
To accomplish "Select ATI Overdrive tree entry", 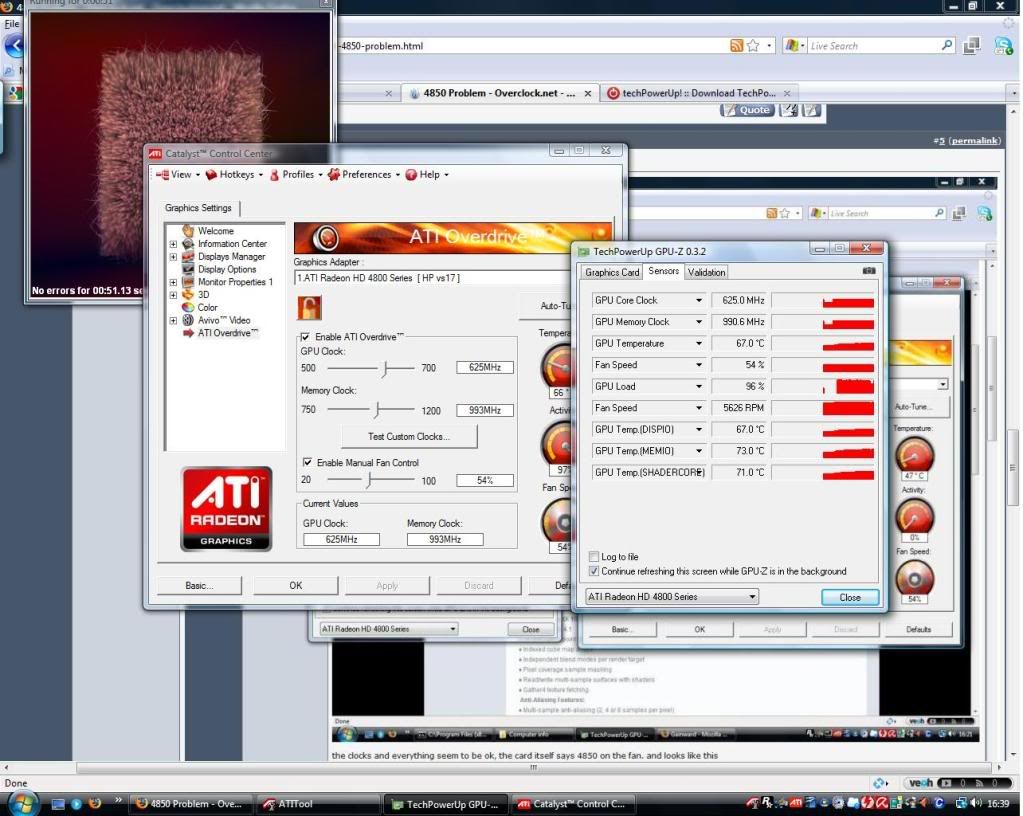I will point(228,333).
